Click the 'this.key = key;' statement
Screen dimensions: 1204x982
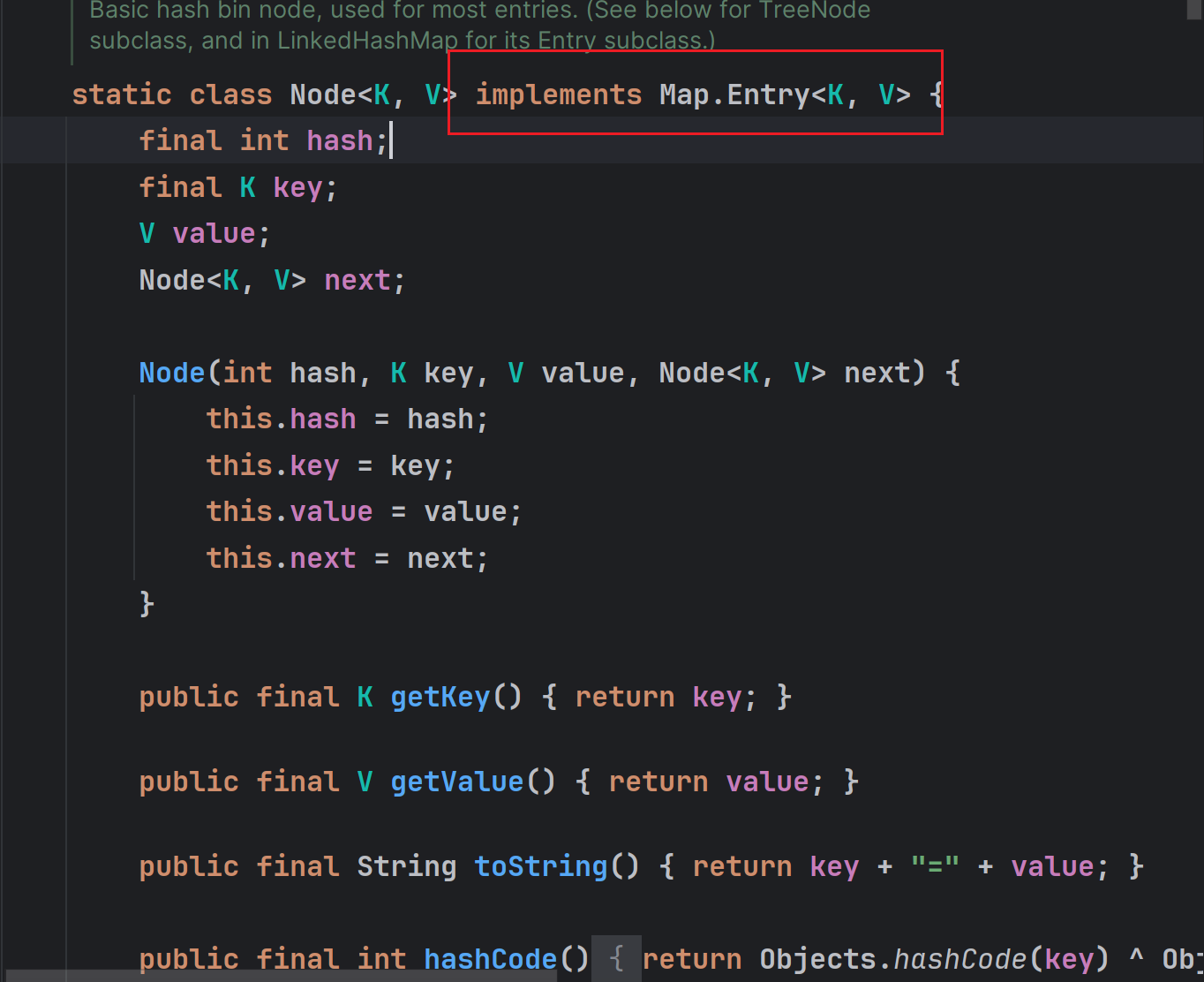[331, 465]
